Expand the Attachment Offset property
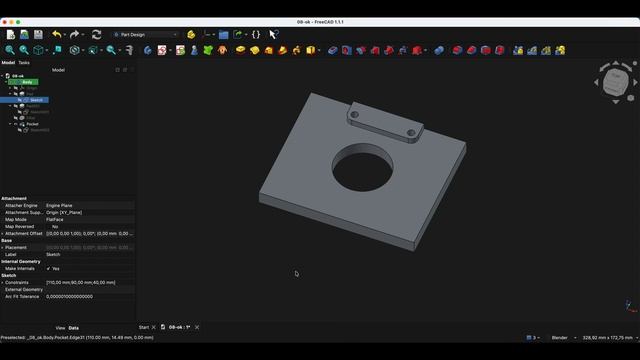 pos(2,233)
